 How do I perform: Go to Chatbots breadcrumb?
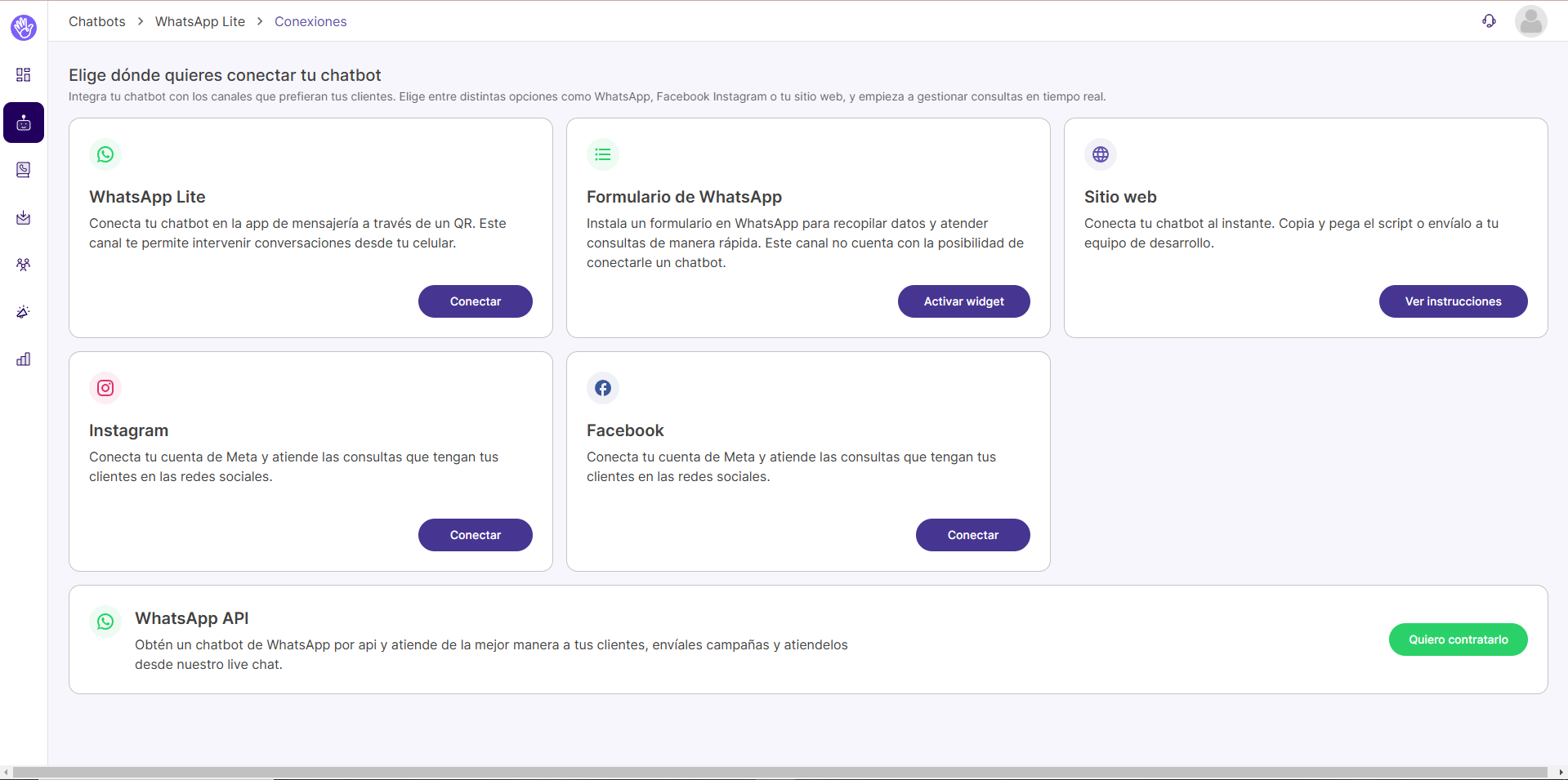[x=97, y=21]
